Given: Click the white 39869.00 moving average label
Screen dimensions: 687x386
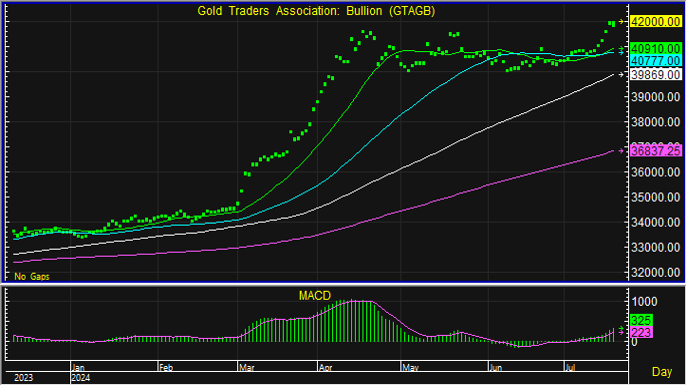Looking at the screenshot, I should 655,74.
